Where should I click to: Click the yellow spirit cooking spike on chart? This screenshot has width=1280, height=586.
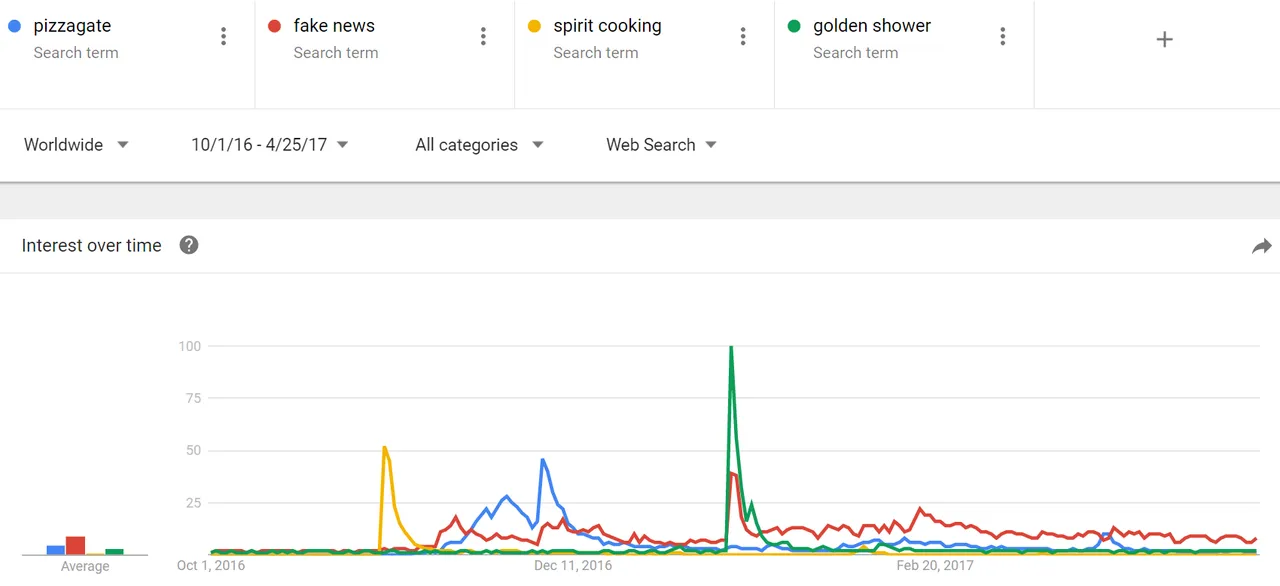pyautogui.click(x=384, y=448)
